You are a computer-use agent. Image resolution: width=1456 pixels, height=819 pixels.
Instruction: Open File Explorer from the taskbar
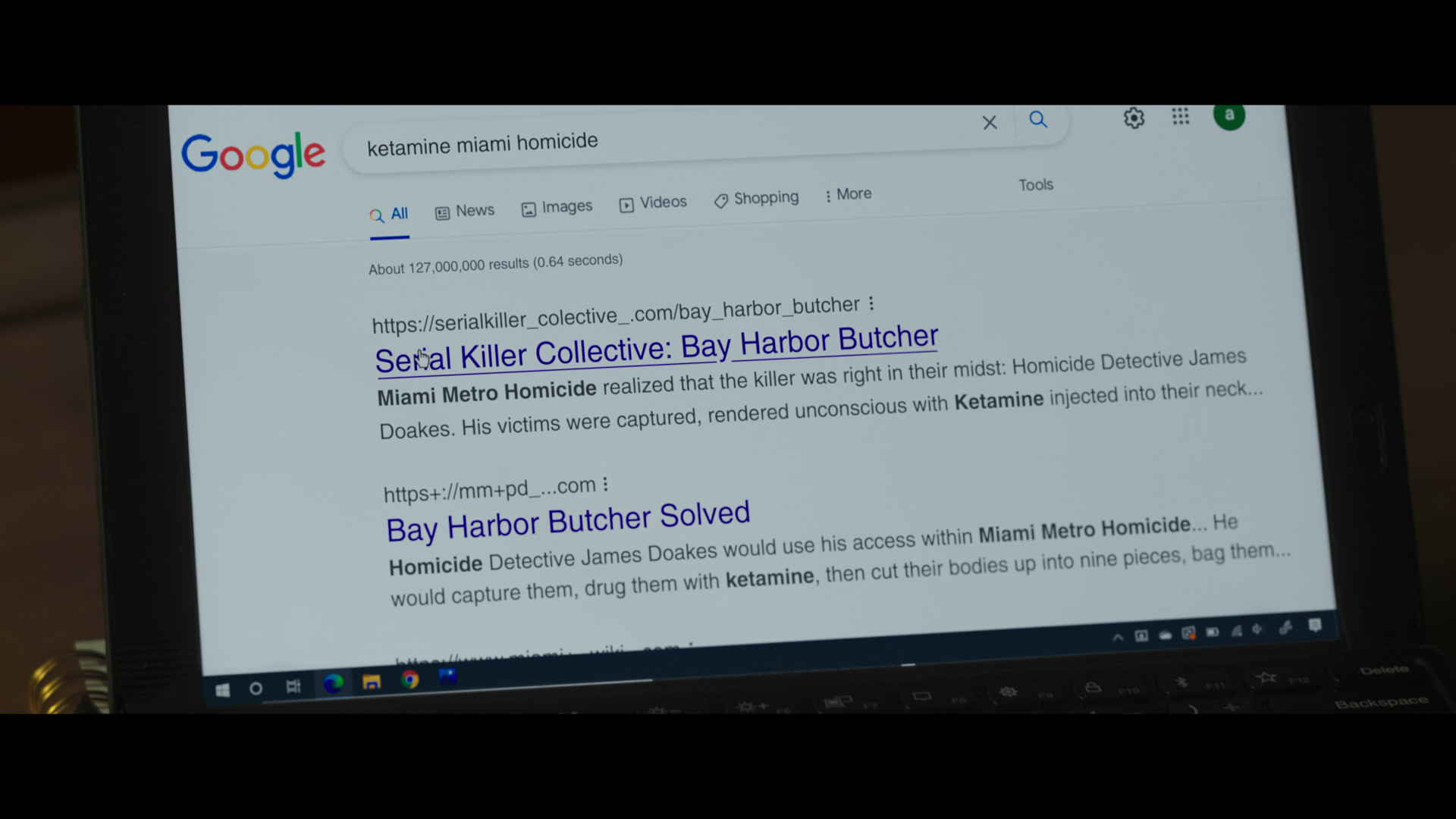(x=372, y=682)
